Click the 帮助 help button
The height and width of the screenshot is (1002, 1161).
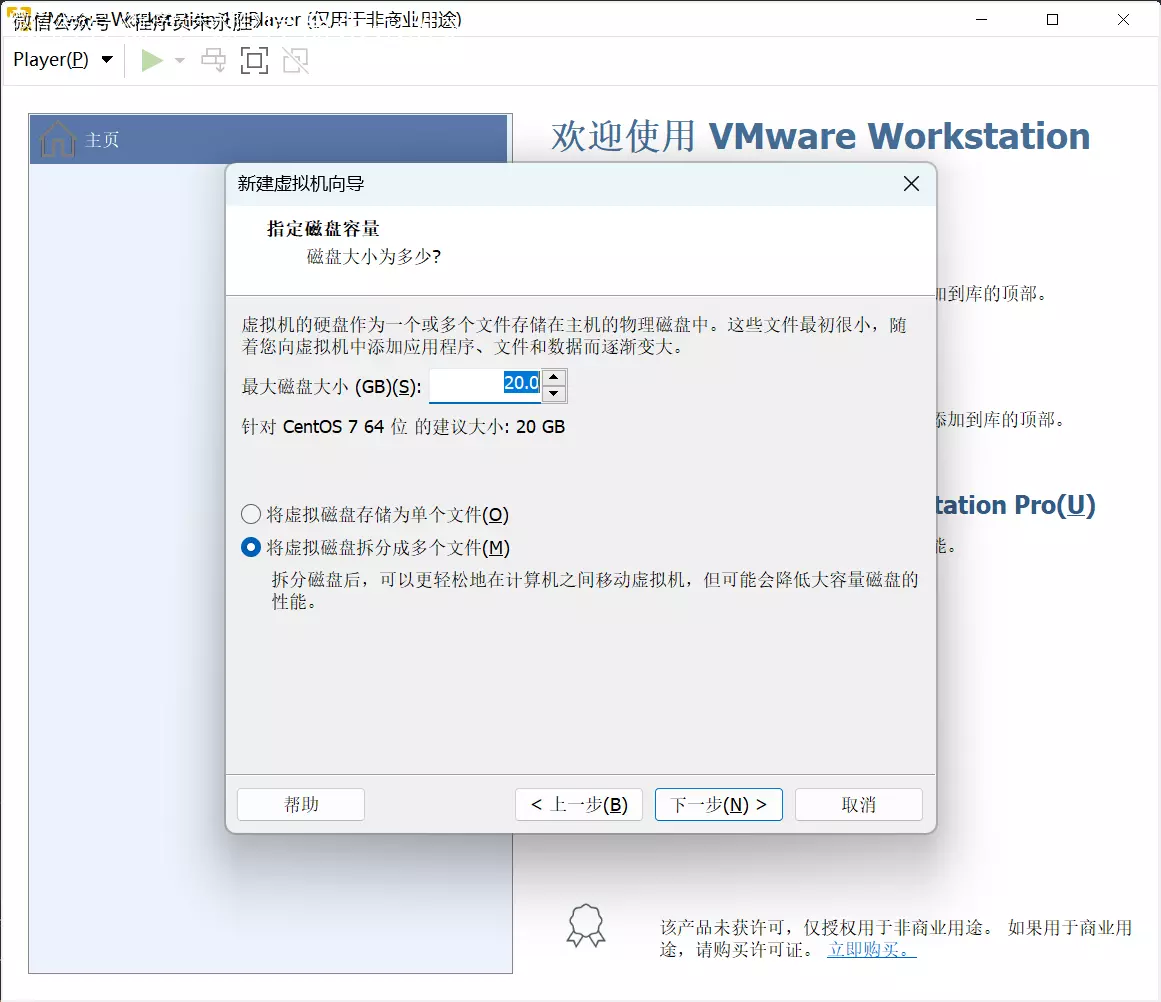click(x=301, y=805)
